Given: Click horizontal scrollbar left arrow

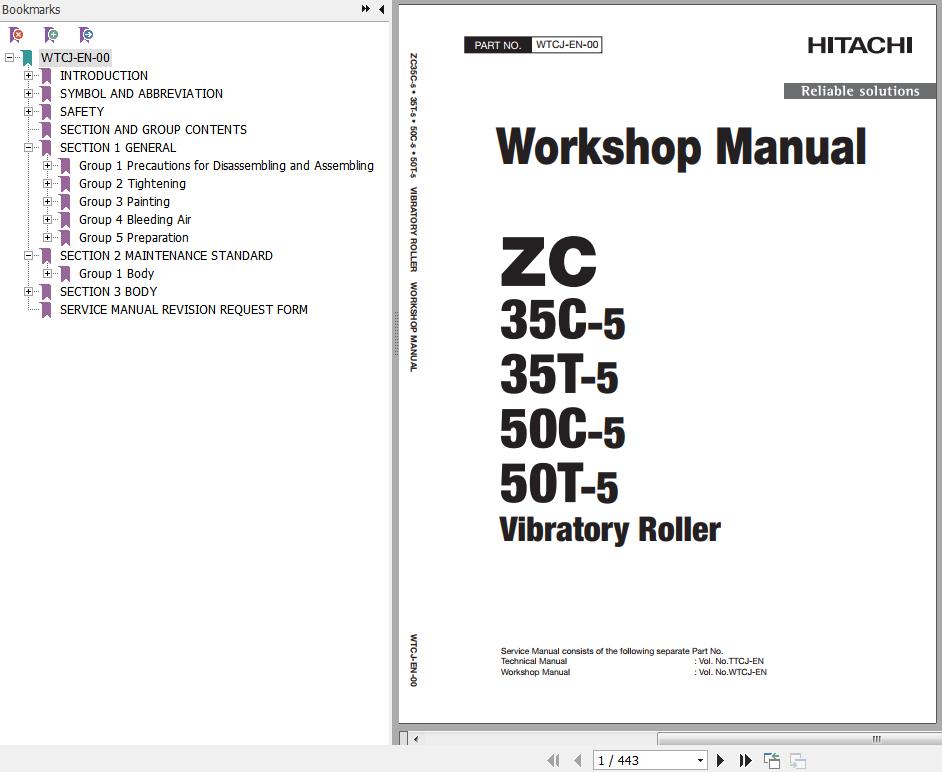Looking at the screenshot, I should (x=416, y=739).
